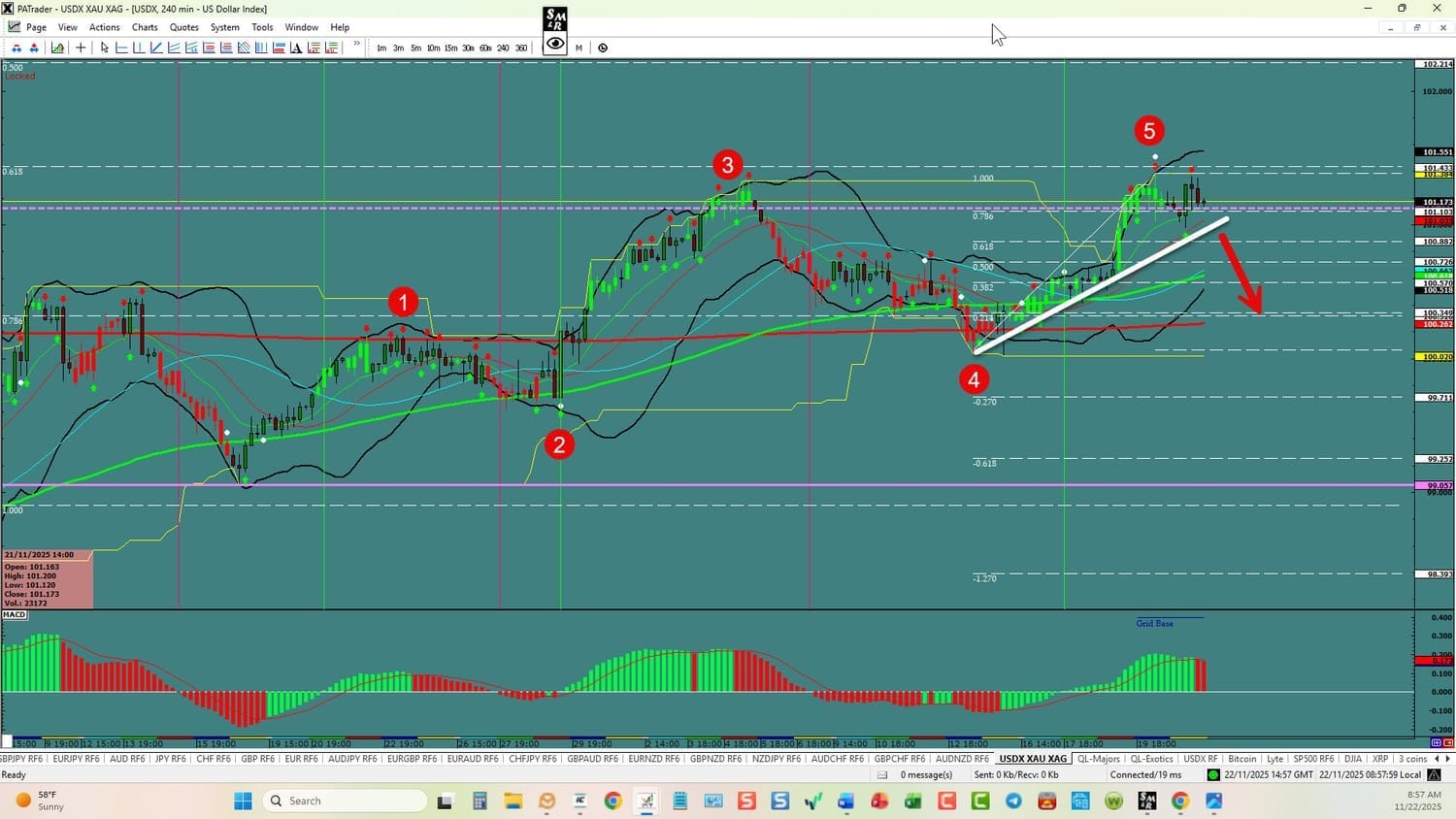Screen dimensions: 1456x819
Task: Click the "Connected/19 ms" status text
Action: (1146, 775)
